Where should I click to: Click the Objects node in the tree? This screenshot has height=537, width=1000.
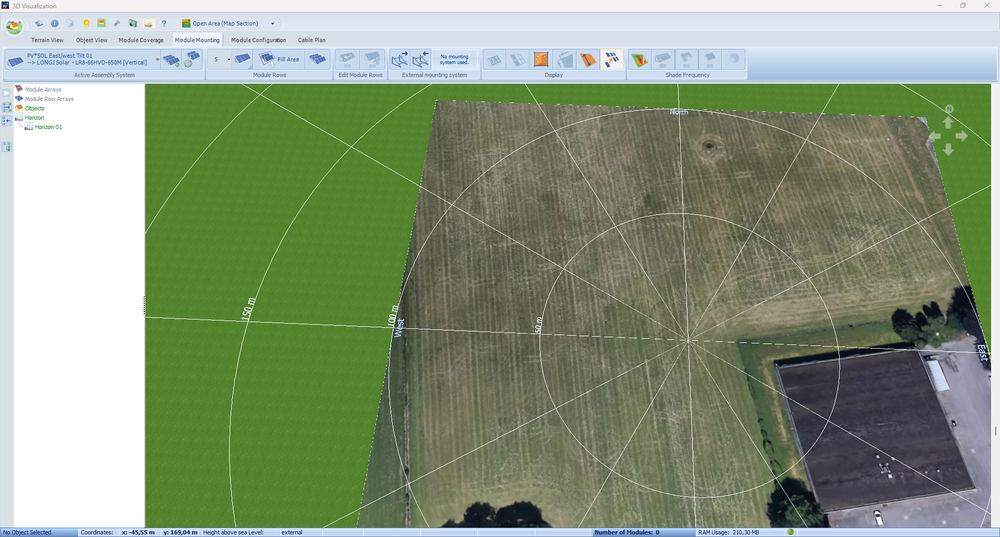[34, 108]
